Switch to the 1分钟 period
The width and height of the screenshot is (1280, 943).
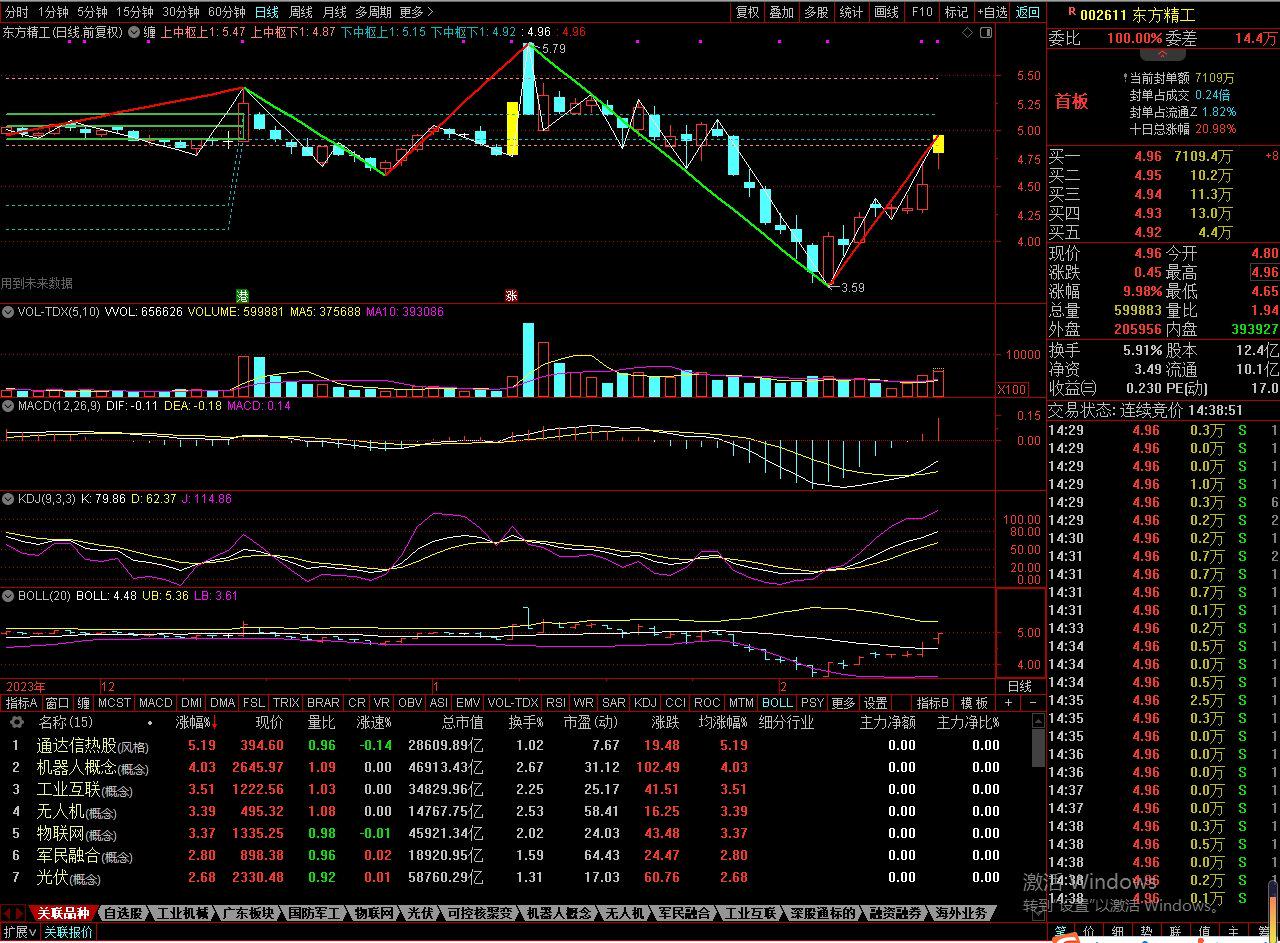click(54, 12)
